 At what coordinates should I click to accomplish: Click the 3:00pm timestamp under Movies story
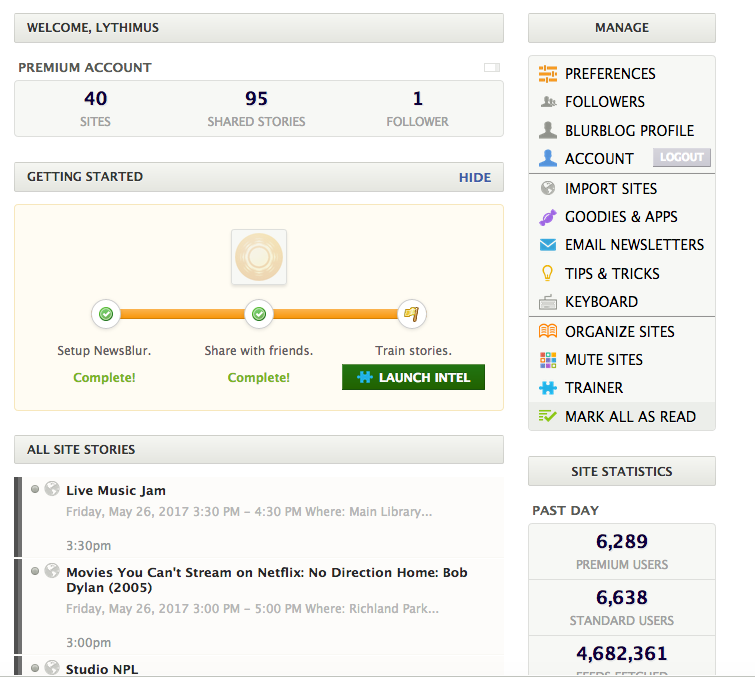tap(89, 643)
